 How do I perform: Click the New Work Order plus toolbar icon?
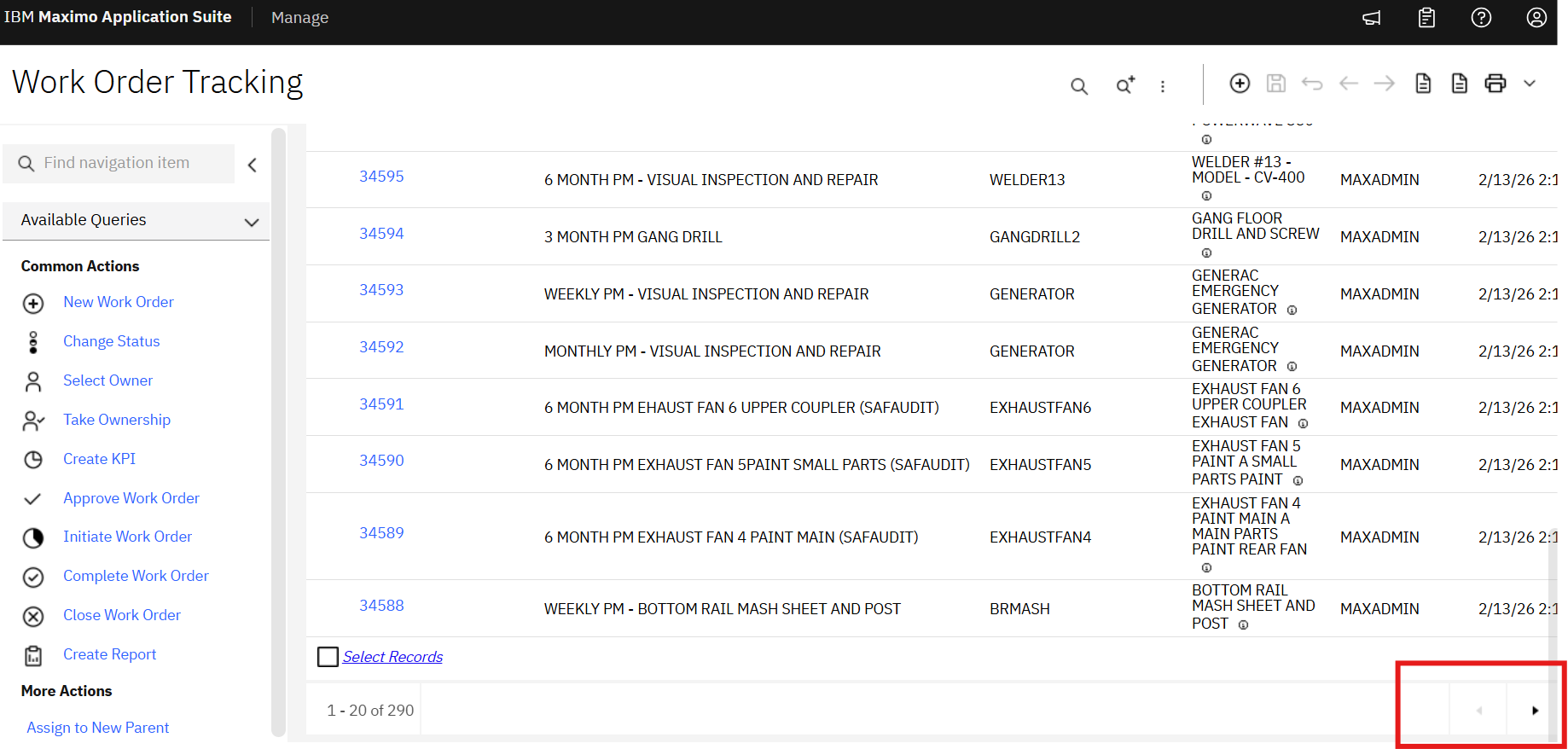pyautogui.click(x=1240, y=84)
